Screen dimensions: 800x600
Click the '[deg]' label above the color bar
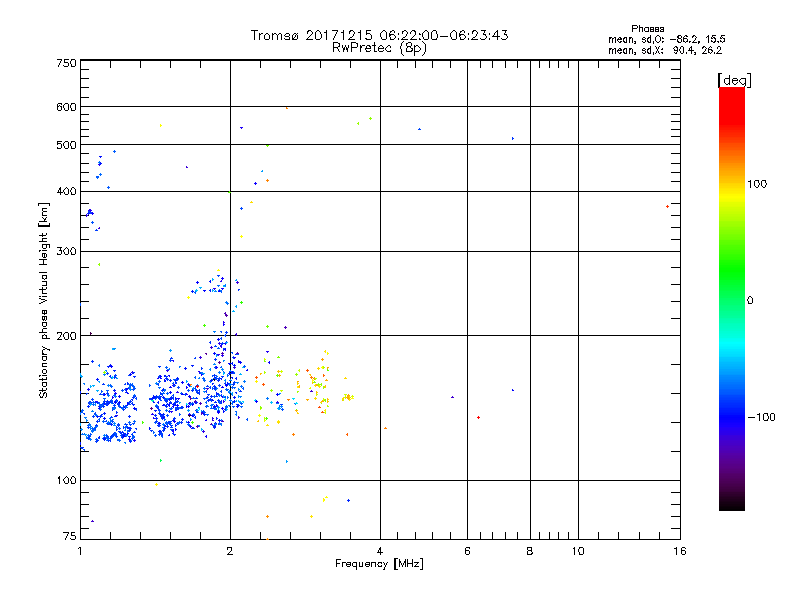[x=734, y=81]
